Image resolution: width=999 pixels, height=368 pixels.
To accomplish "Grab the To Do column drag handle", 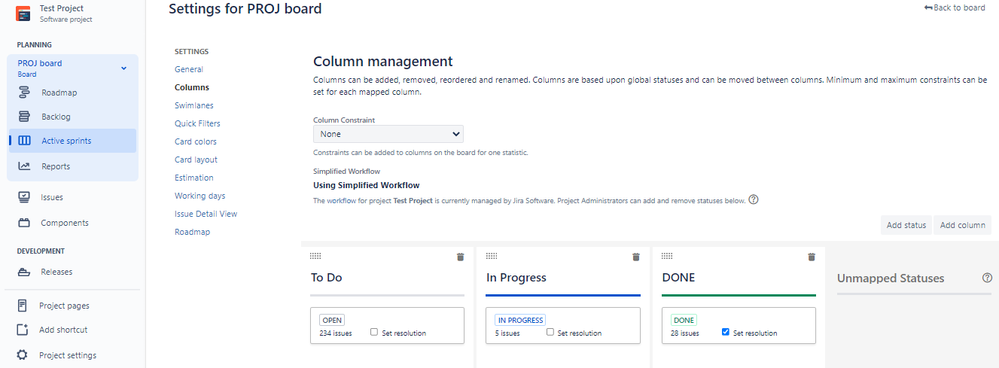I will (x=315, y=256).
